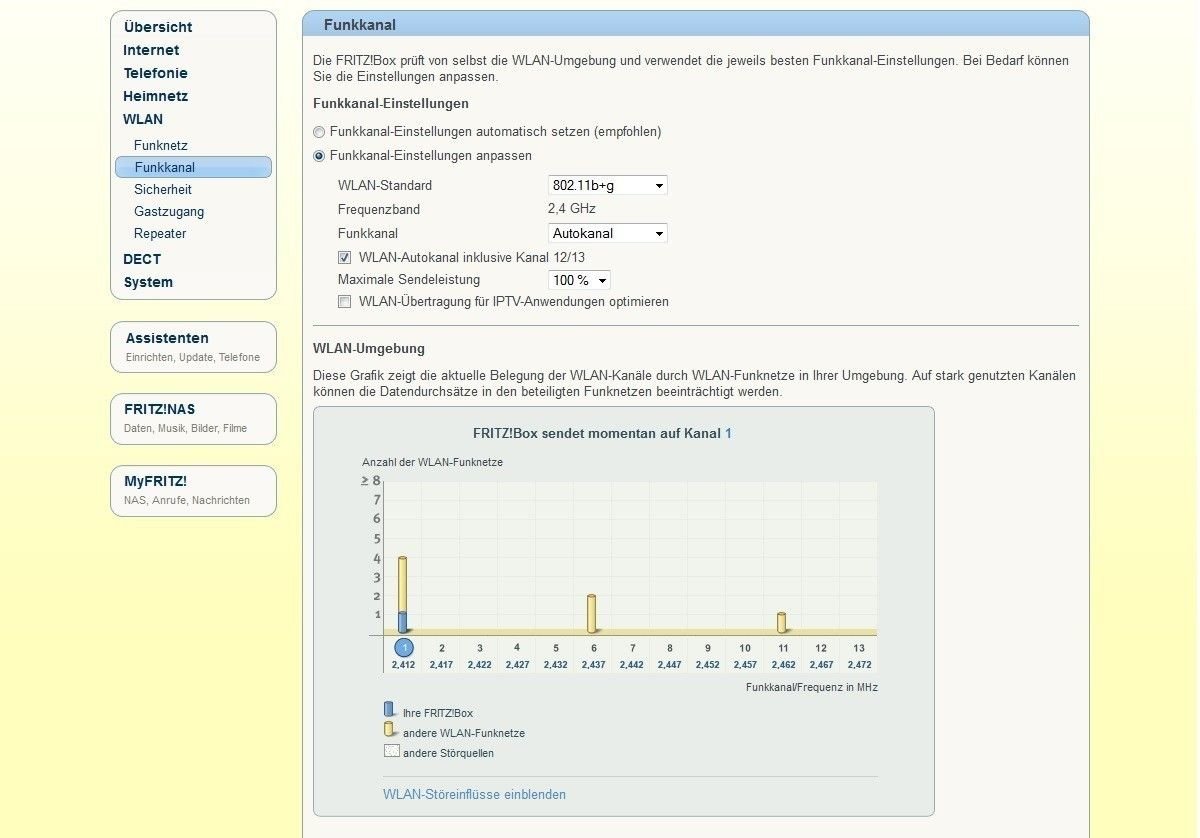The height and width of the screenshot is (838, 1200).
Task: Open the MyFRITZ! panel
Action: (193, 490)
